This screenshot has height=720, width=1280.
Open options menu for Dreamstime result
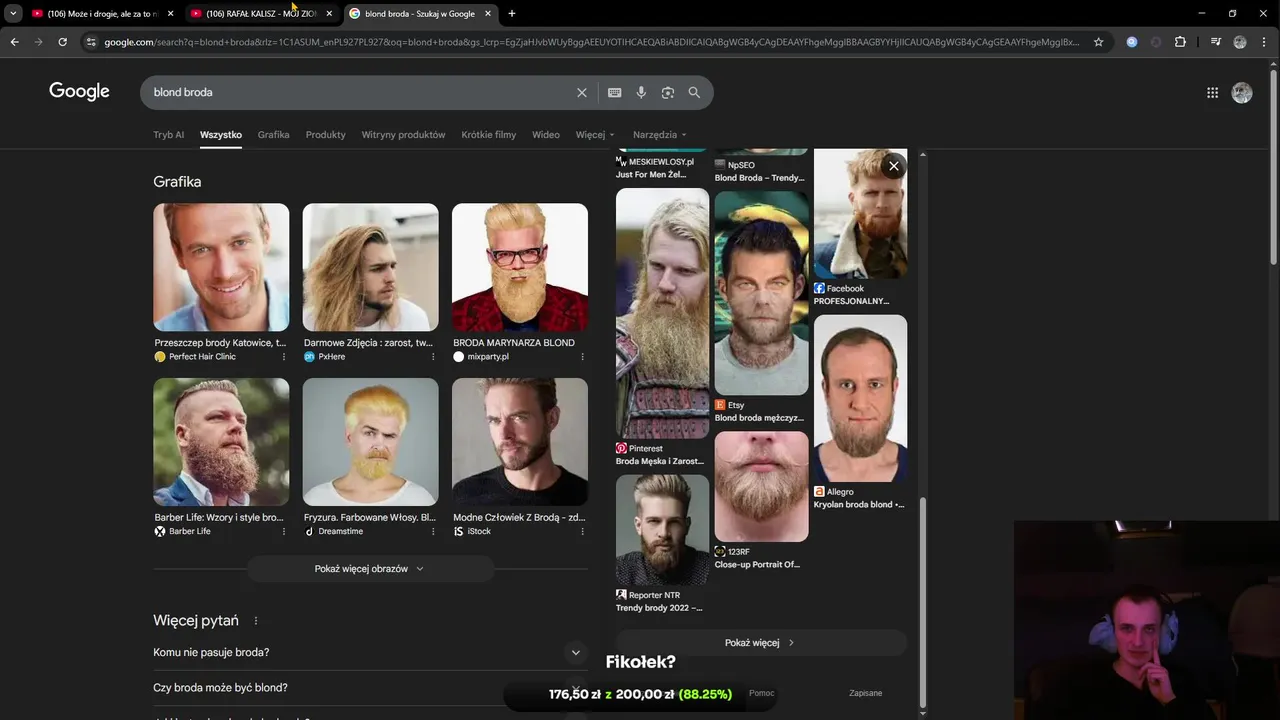tap(433, 532)
